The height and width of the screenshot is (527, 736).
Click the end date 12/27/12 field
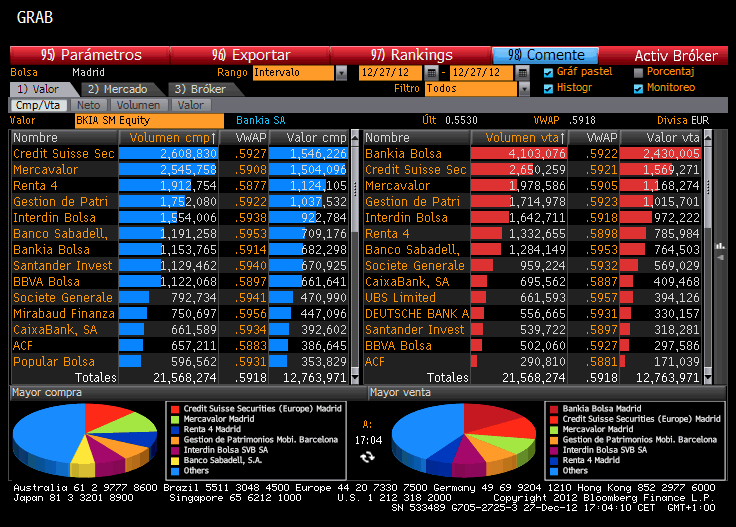(x=481, y=73)
